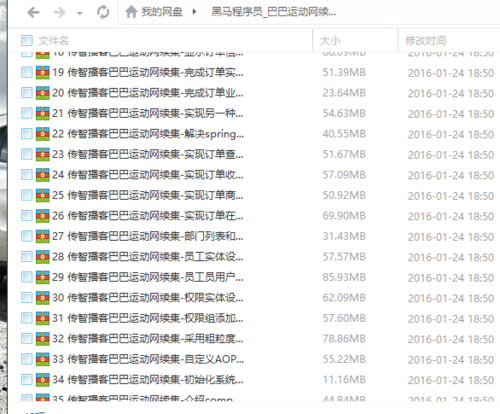Click the home icon in the path bar
The height and width of the screenshot is (414, 500).
coord(131,12)
